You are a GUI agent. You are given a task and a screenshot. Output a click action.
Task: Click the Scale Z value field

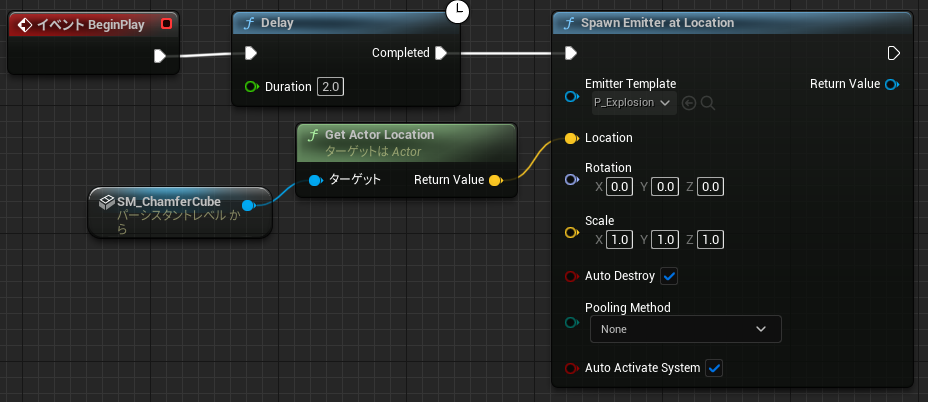[710, 240]
